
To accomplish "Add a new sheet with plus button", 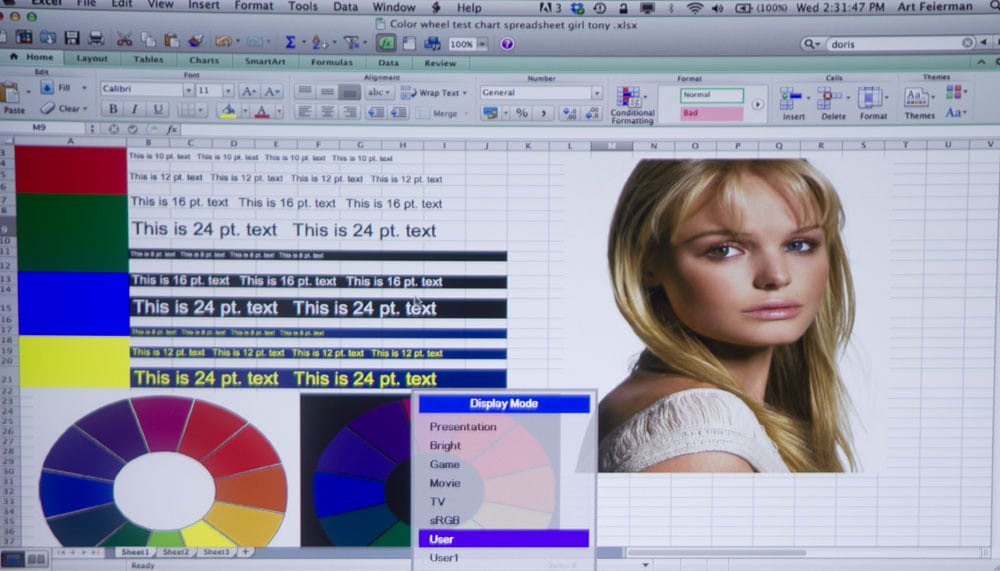I will click(x=245, y=552).
